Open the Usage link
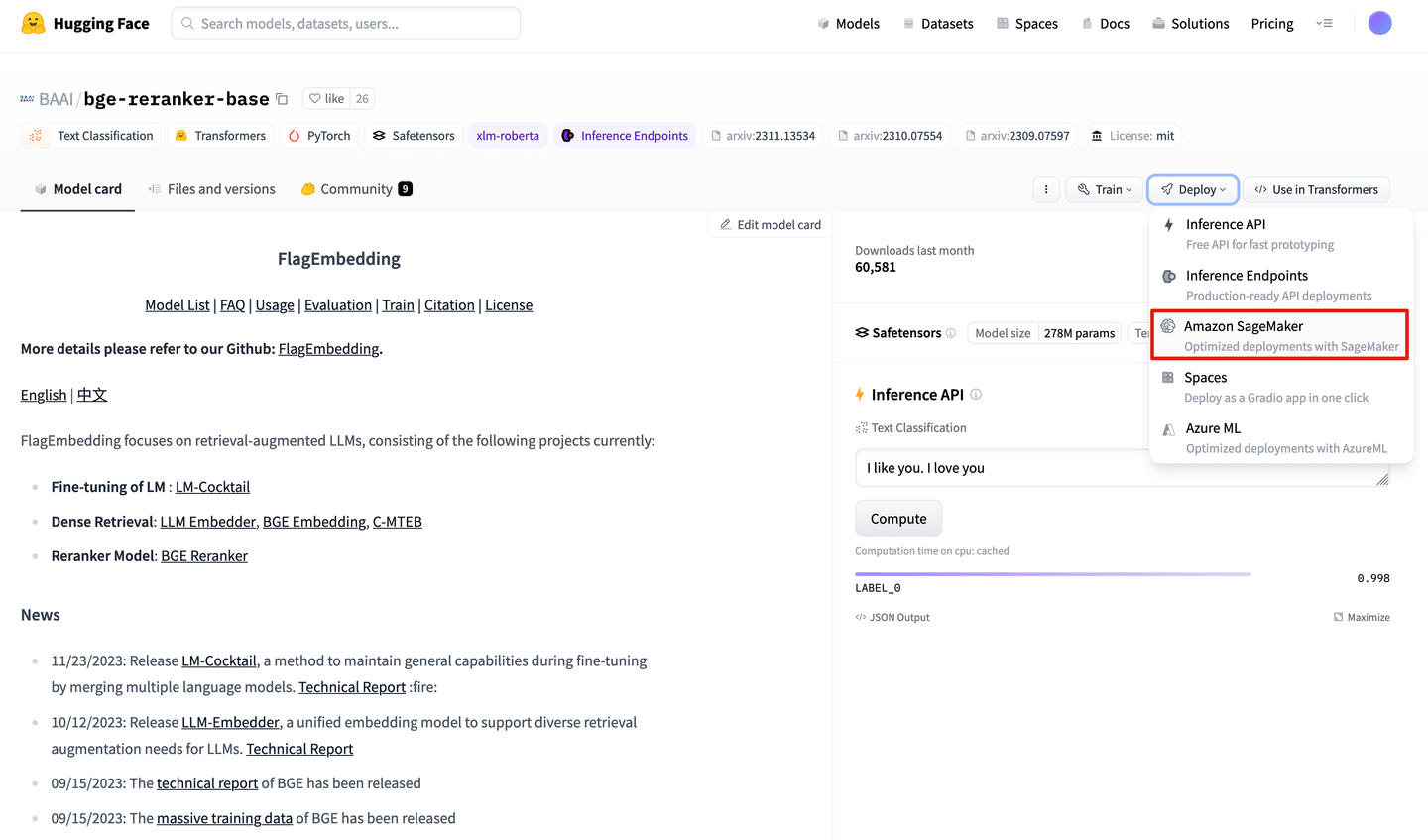 (275, 305)
